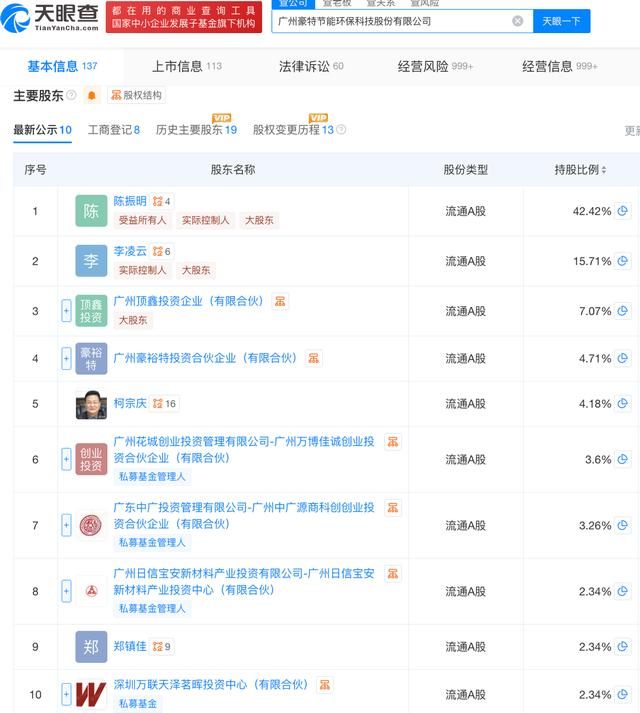The image size is (640, 713).
Task: Click equity icon next to 广州顶鑫投资企业
Action: pyautogui.click(x=280, y=301)
